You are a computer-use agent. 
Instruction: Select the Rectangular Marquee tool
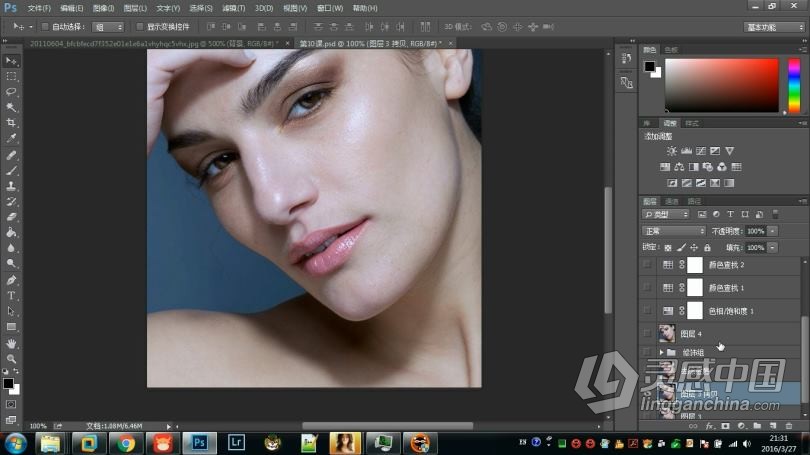pyautogui.click(x=11, y=76)
